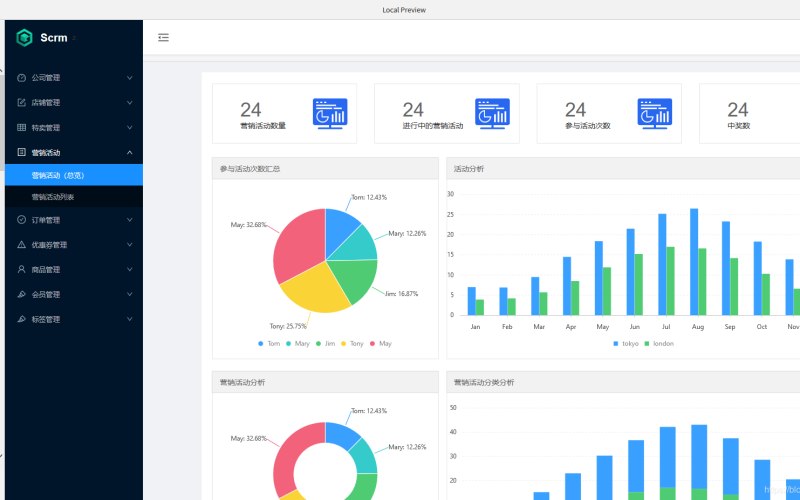Click the 店铺管理 edit icon
The width and height of the screenshot is (800, 500).
point(21,103)
